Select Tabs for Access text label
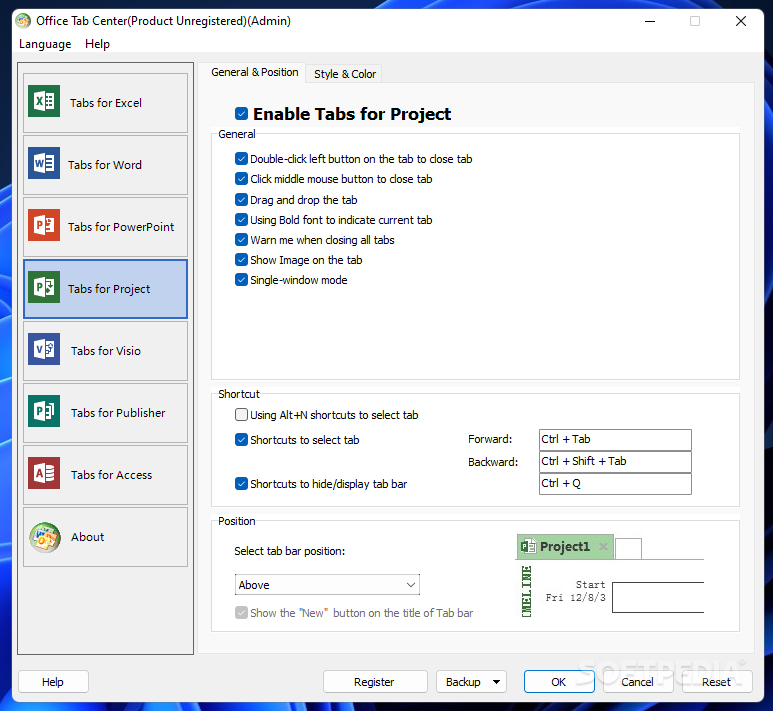Viewport: 773px width, 711px height. (111, 475)
